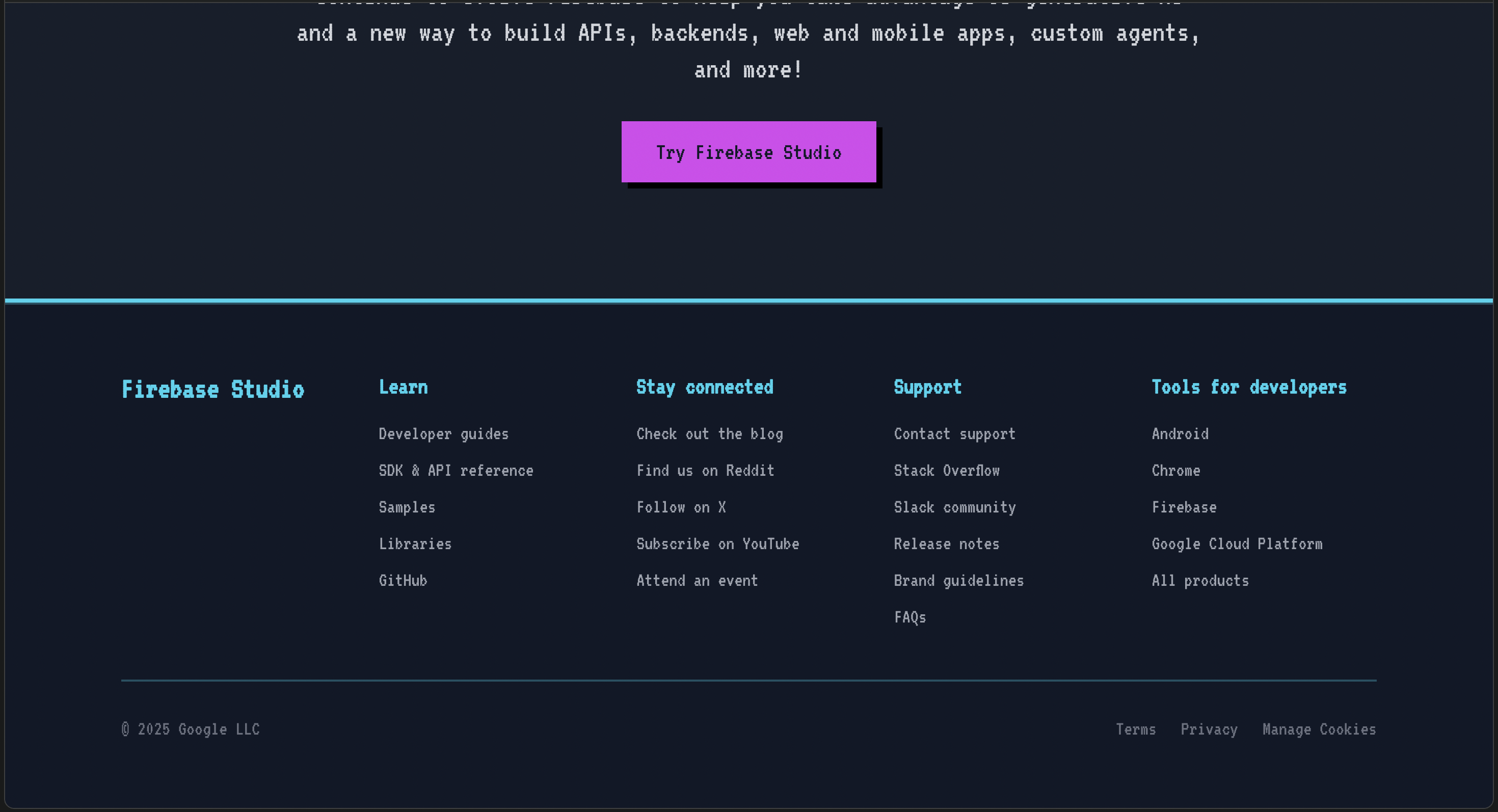This screenshot has height=812, width=1498.
Task: Click the Manage Cookies link
Action: click(x=1318, y=729)
